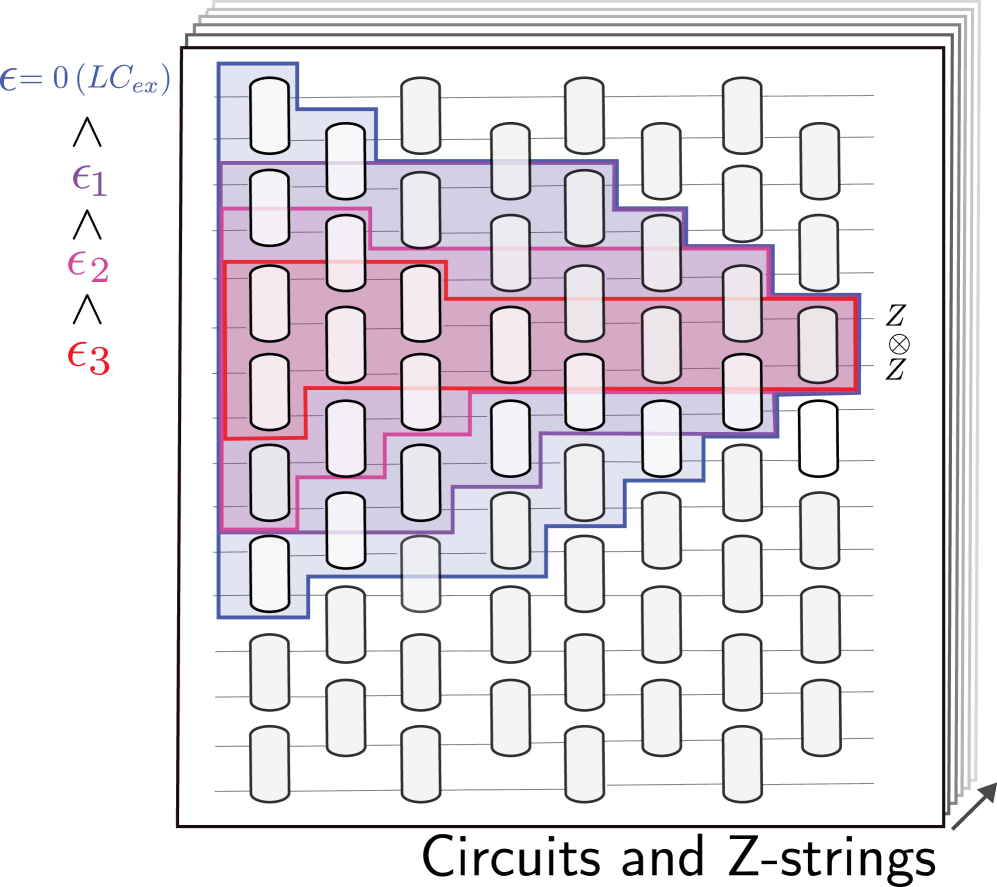The width and height of the screenshot is (997, 887).
Task: Click the wedge symbol between ϵ1 and ϵ2
Action: (x=87, y=224)
